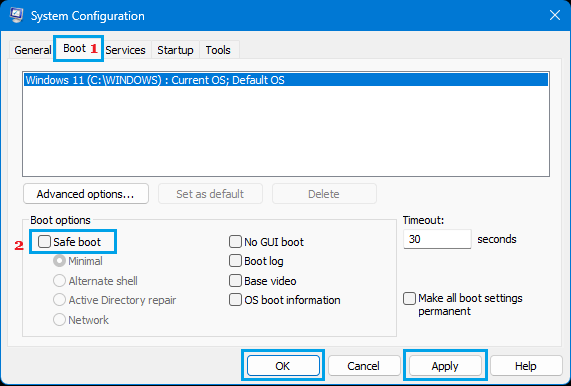Choose the Network radio option
571x386 pixels.
click(59, 320)
